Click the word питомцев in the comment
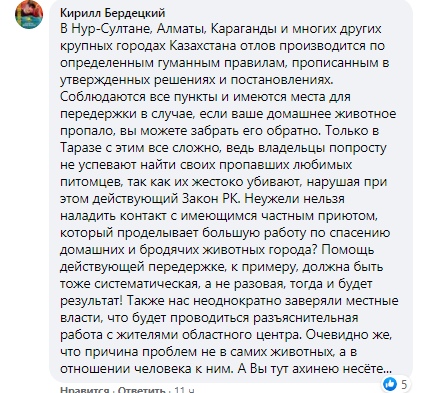438x393 pixels. click(87, 182)
